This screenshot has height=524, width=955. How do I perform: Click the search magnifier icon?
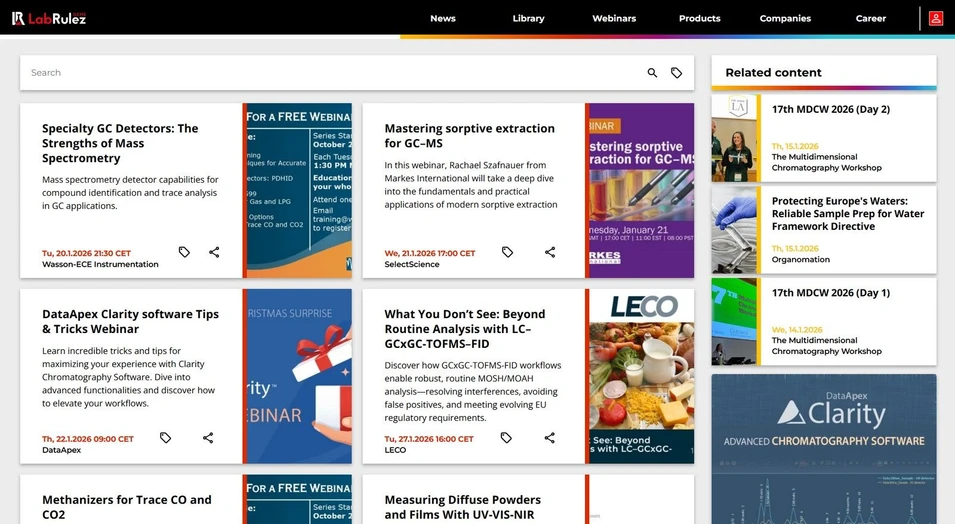(x=652, y=73)
